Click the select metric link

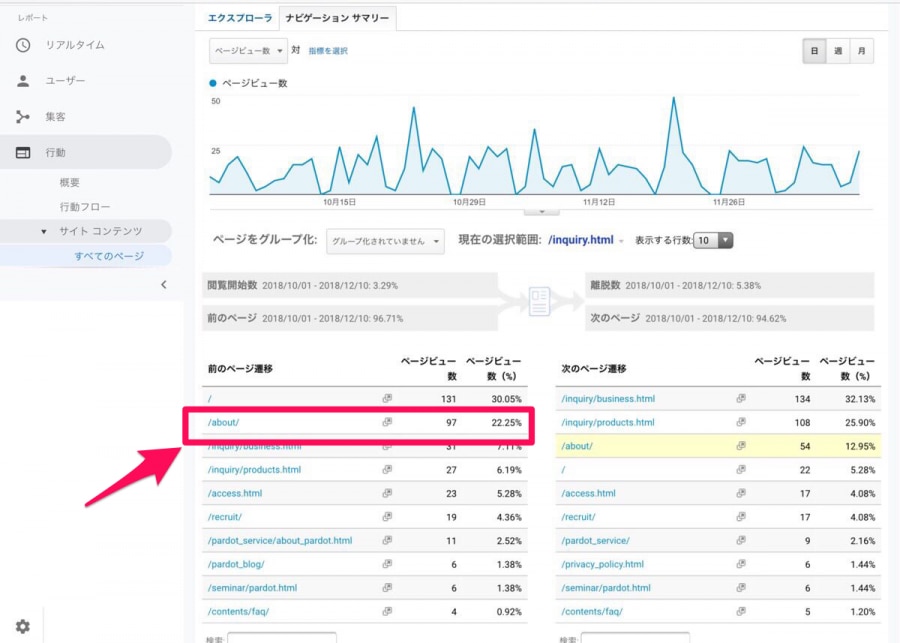point(328,51)
